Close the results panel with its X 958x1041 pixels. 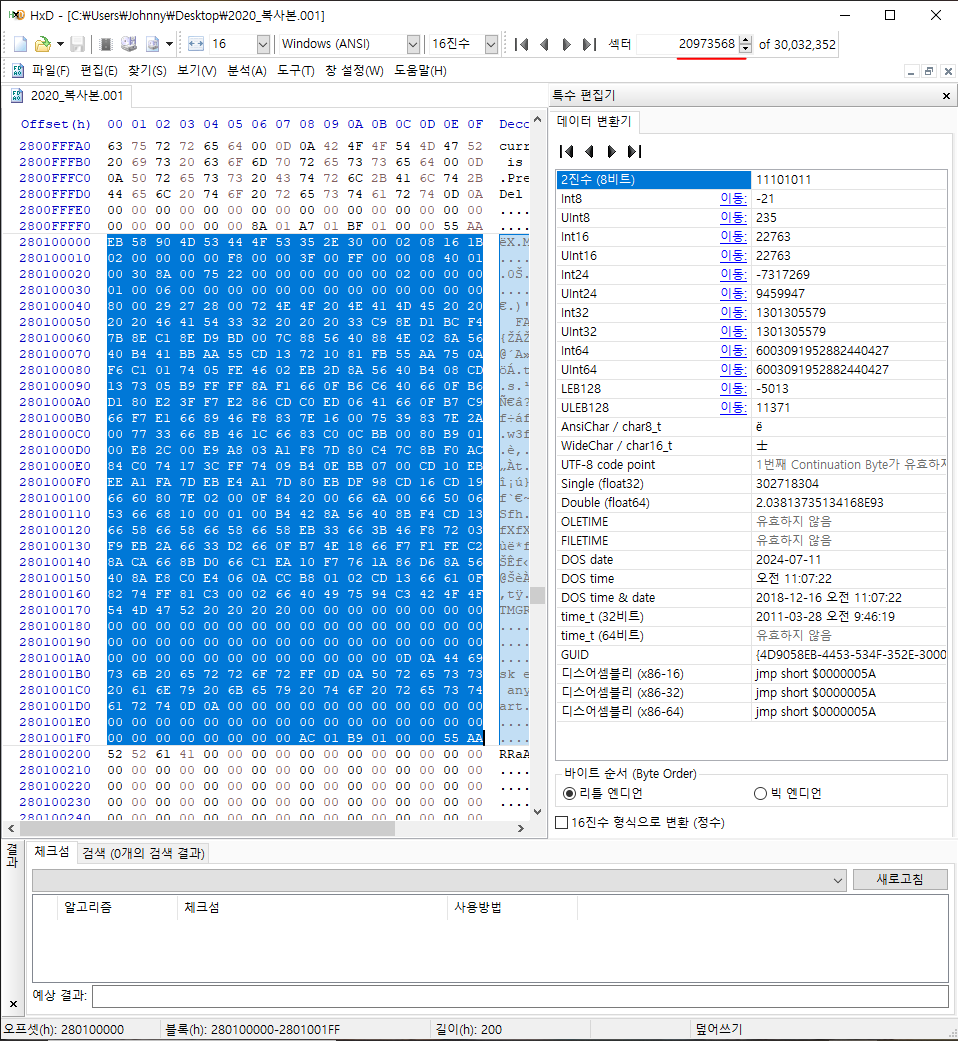pos(13,1004)
